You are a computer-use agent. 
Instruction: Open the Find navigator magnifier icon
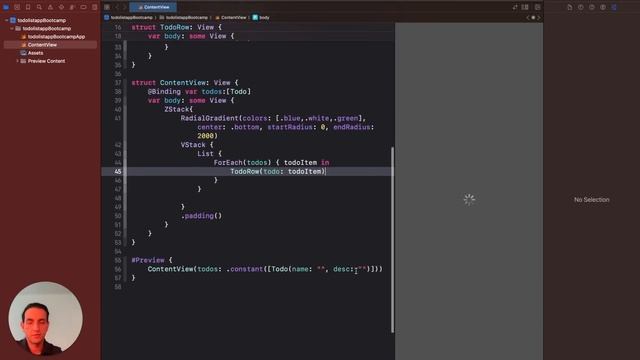39,7
